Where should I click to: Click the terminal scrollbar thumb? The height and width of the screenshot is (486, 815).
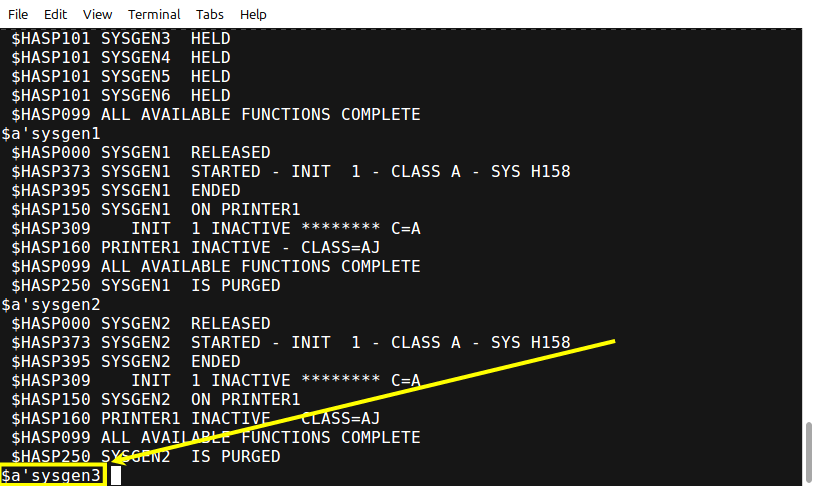coord(808,452)
